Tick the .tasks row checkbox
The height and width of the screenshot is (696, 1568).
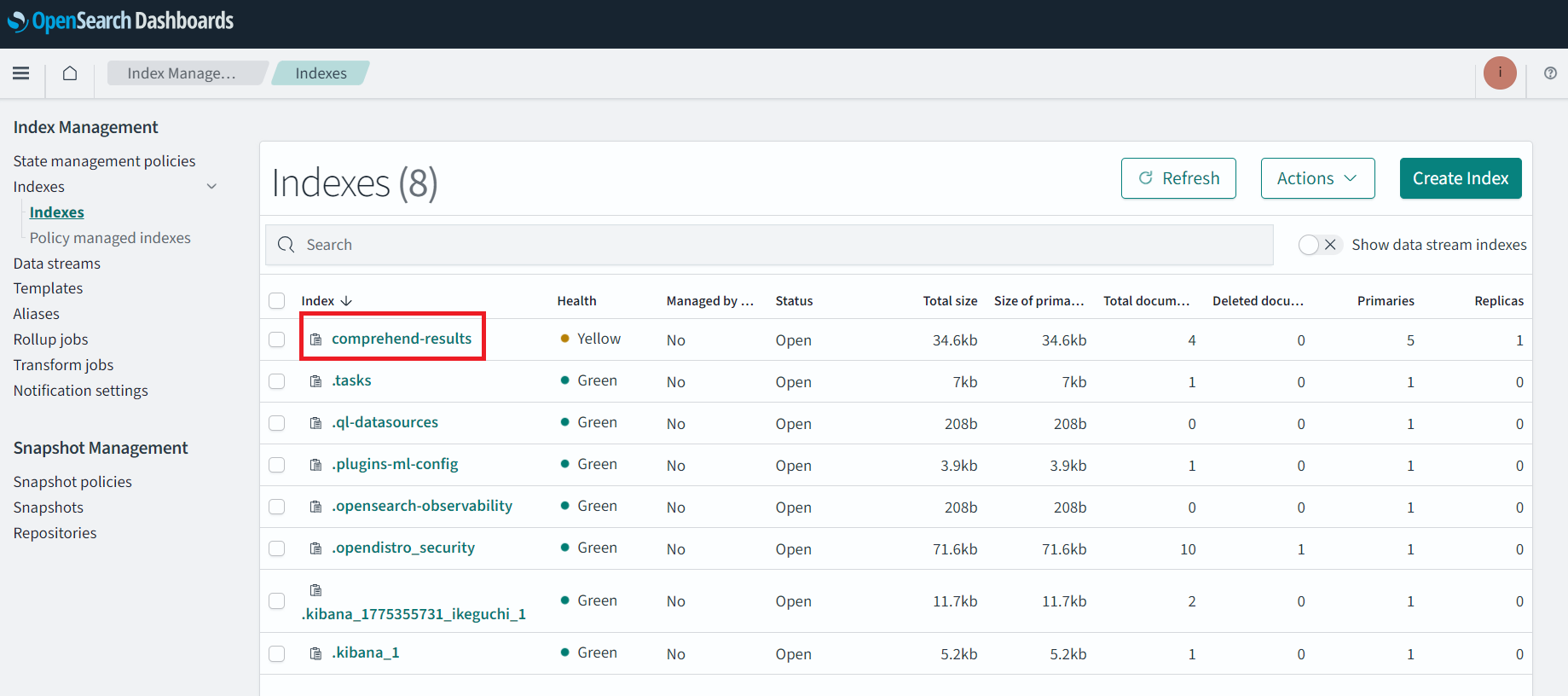click(x=277, y=381)
